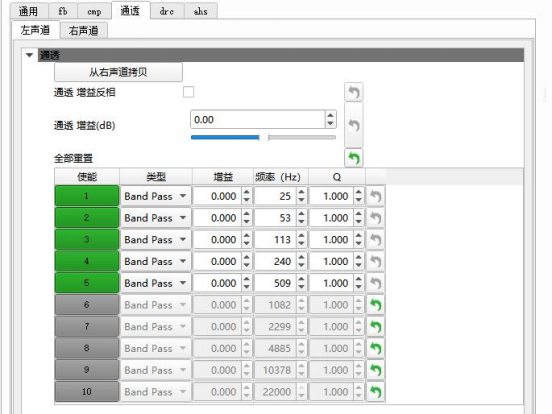Screen dimensions: 552x414
Task: Enable band 8 toggle button
Action: pyautogui.click(x=87, y=348)
